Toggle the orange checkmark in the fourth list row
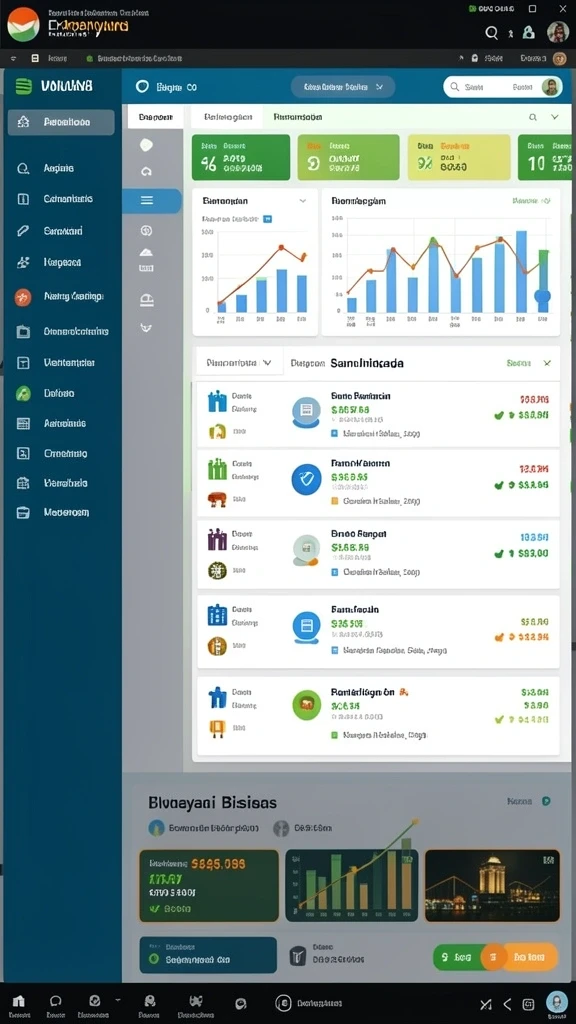Image resolution: width=576 pixels, height=1024 pixels. 500,636
